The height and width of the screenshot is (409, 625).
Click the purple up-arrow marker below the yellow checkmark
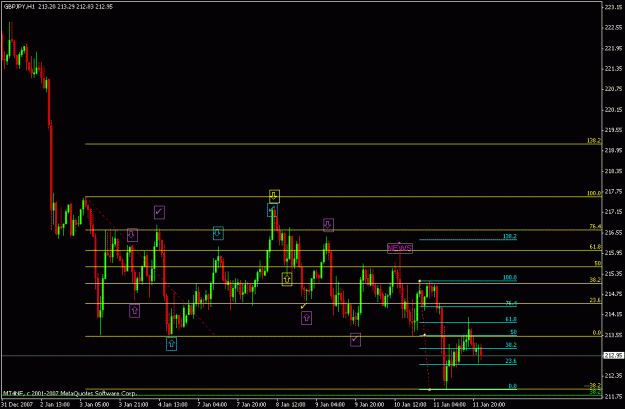click(307, 318)
